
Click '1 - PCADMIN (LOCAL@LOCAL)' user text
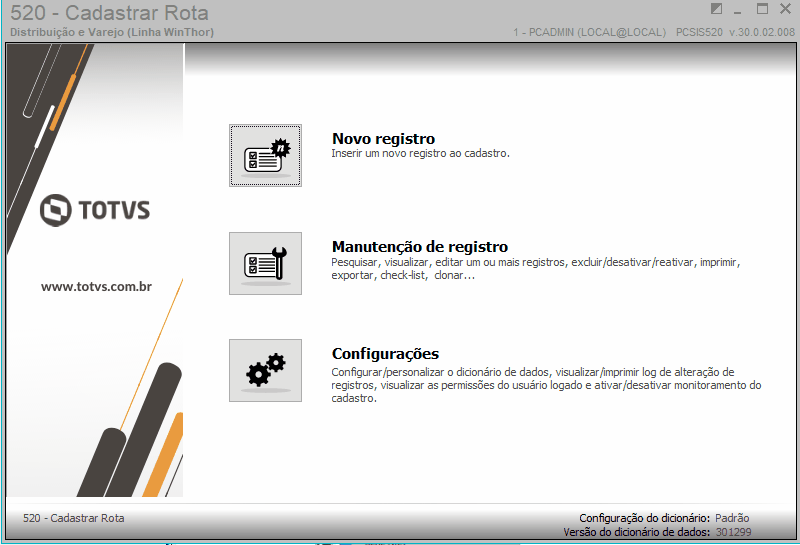point(589,32)
